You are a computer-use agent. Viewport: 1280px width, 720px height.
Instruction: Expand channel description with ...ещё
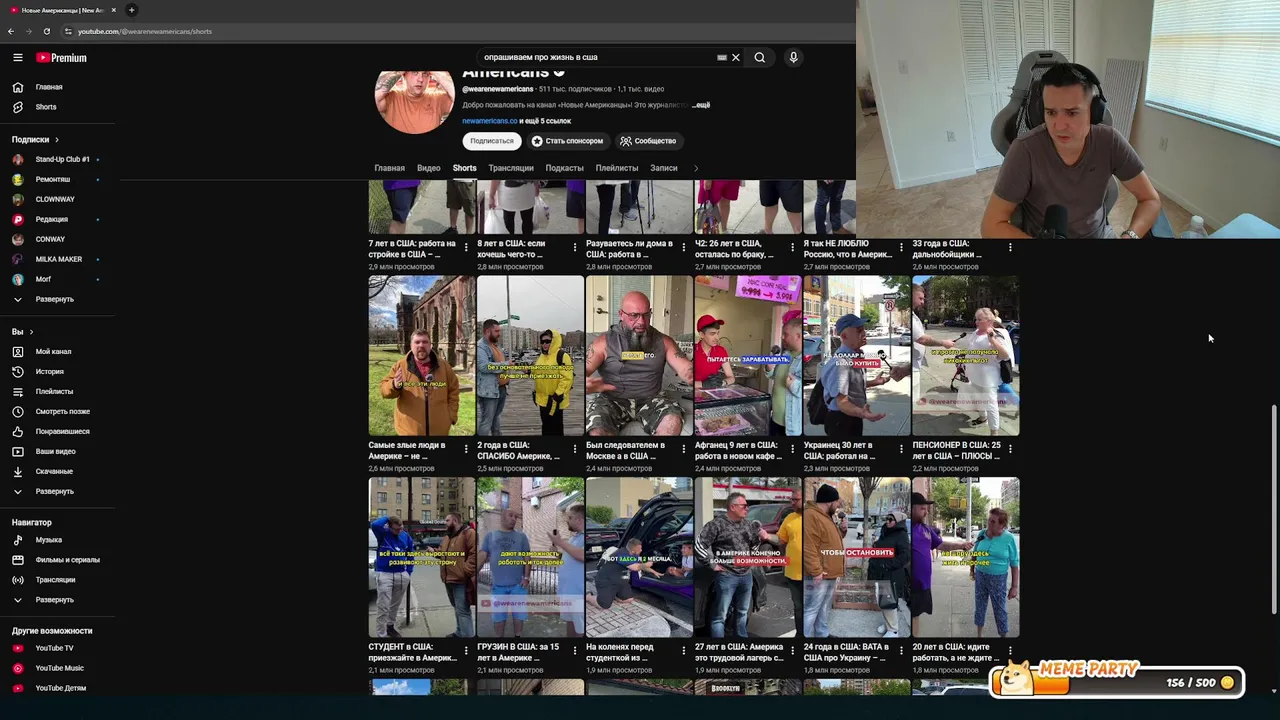701,105
